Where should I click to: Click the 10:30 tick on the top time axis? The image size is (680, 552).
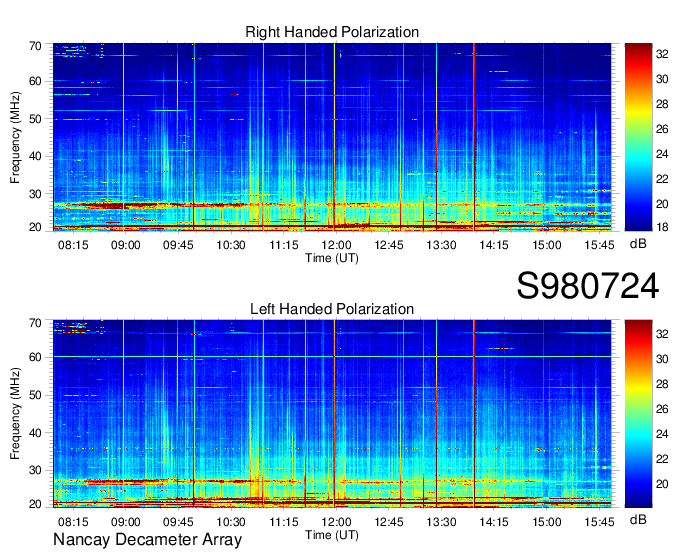pyautogui.click(x=231, y=245)
